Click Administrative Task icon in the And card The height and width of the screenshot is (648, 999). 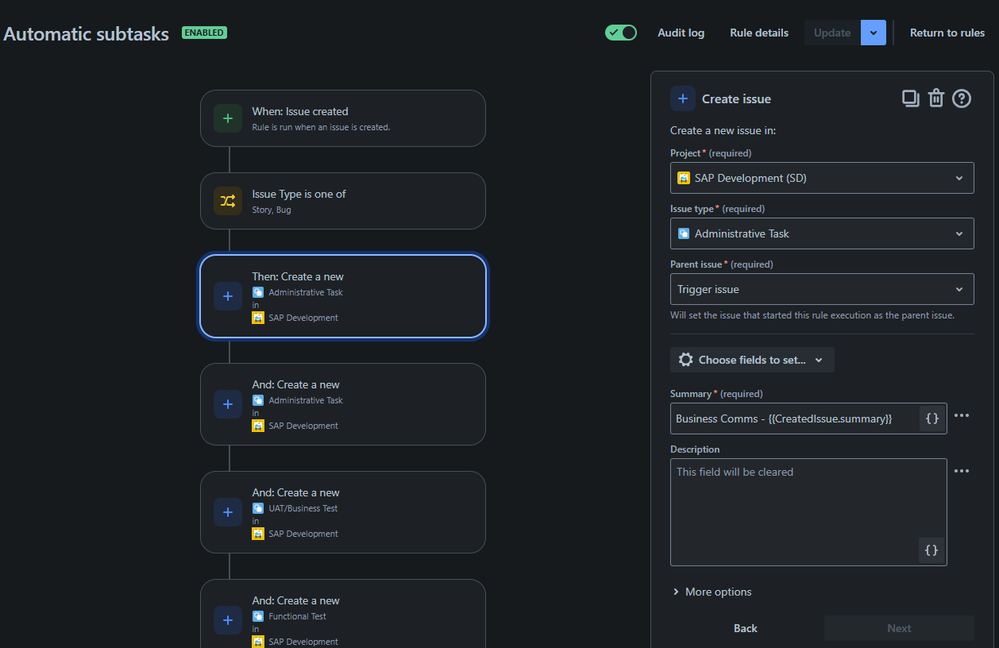[258, 400]
